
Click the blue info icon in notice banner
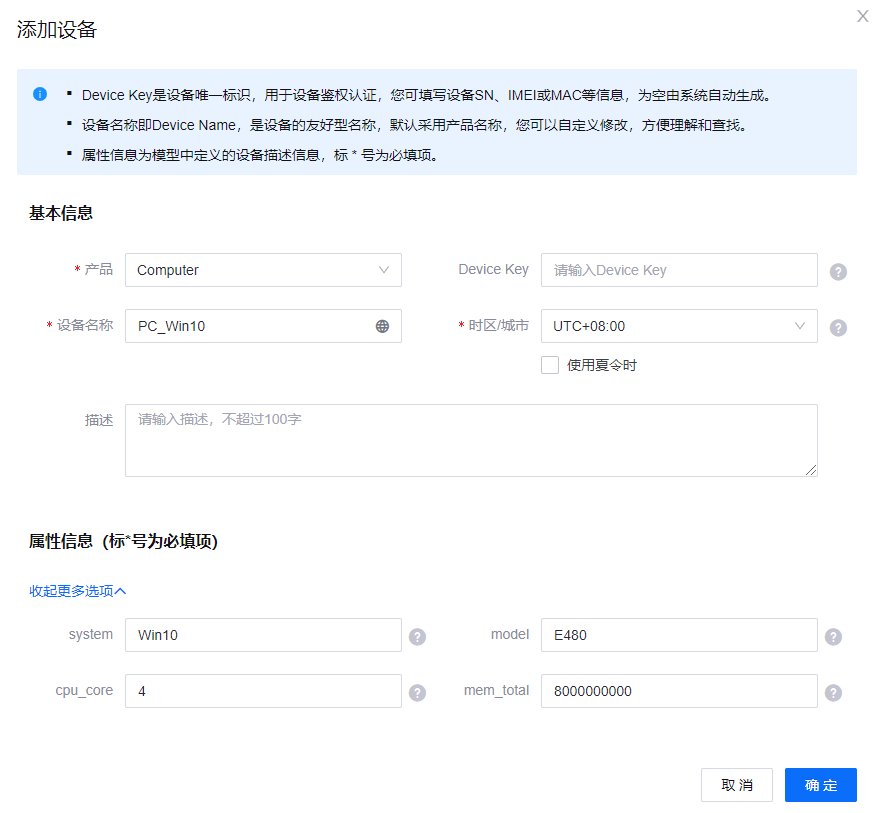[40, 94]
